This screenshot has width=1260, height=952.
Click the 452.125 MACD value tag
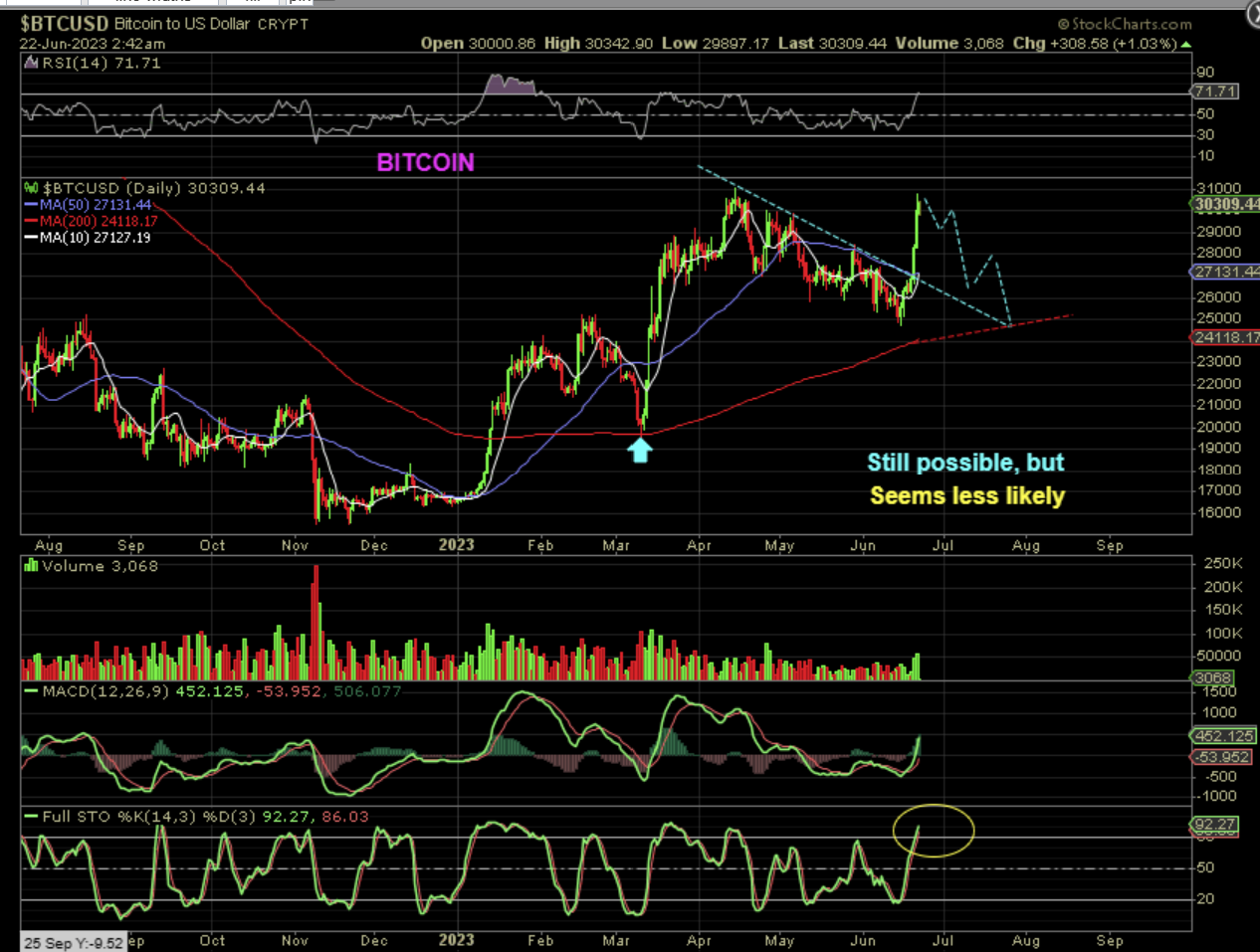pos(1223,736)
